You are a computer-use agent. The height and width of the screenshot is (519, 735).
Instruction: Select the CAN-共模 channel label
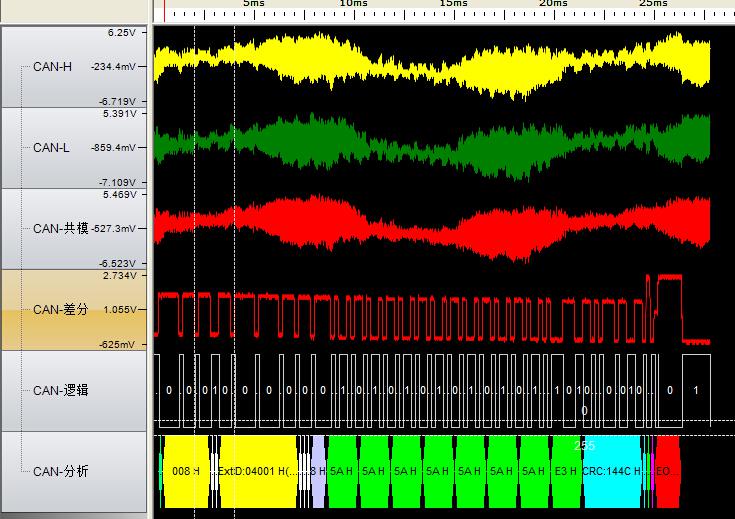click(61, 229)
